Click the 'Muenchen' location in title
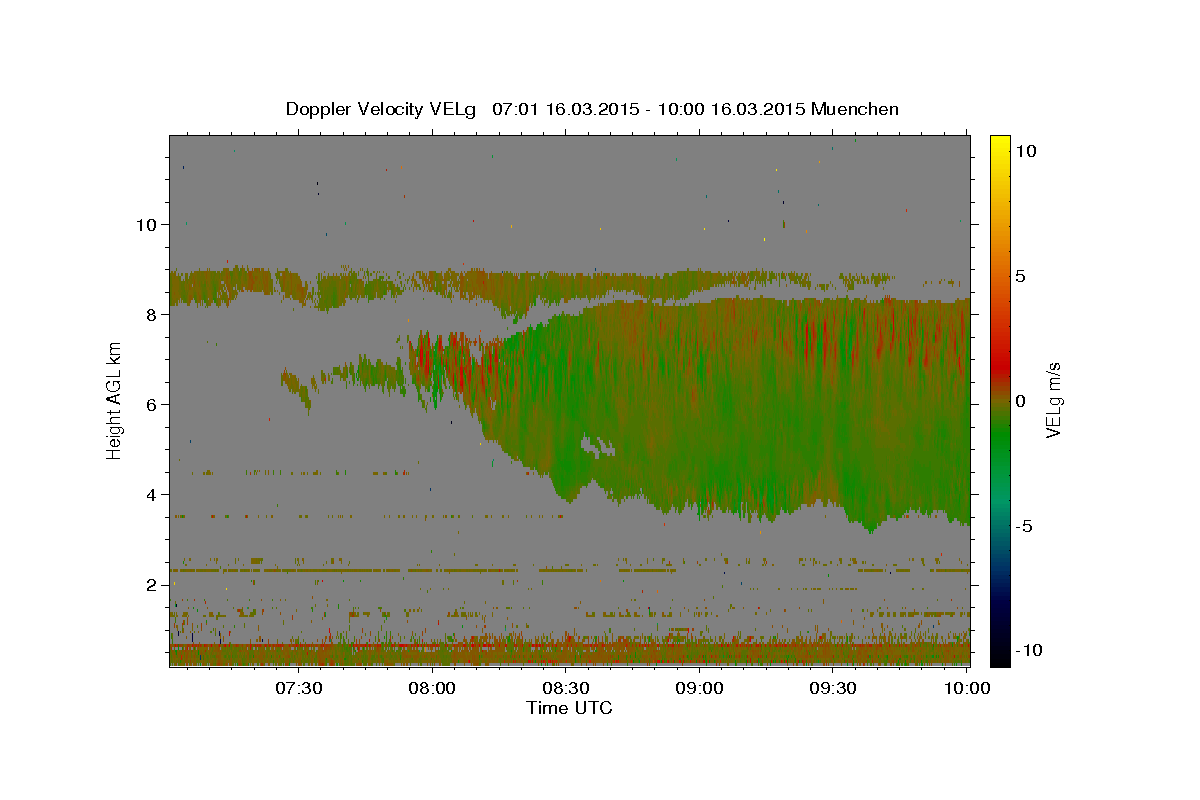This screenshot has height=800, width=1200. (855, 109)
